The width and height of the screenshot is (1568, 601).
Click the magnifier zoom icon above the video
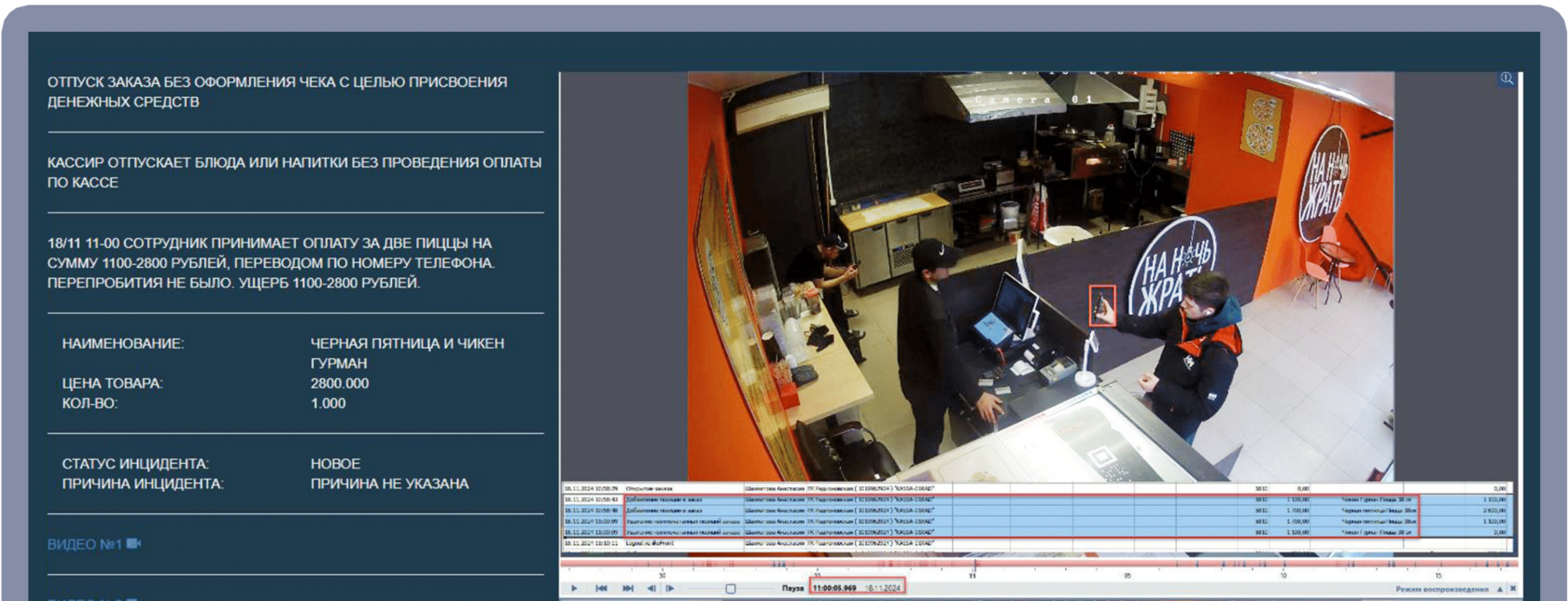(x=1505, y=79)
